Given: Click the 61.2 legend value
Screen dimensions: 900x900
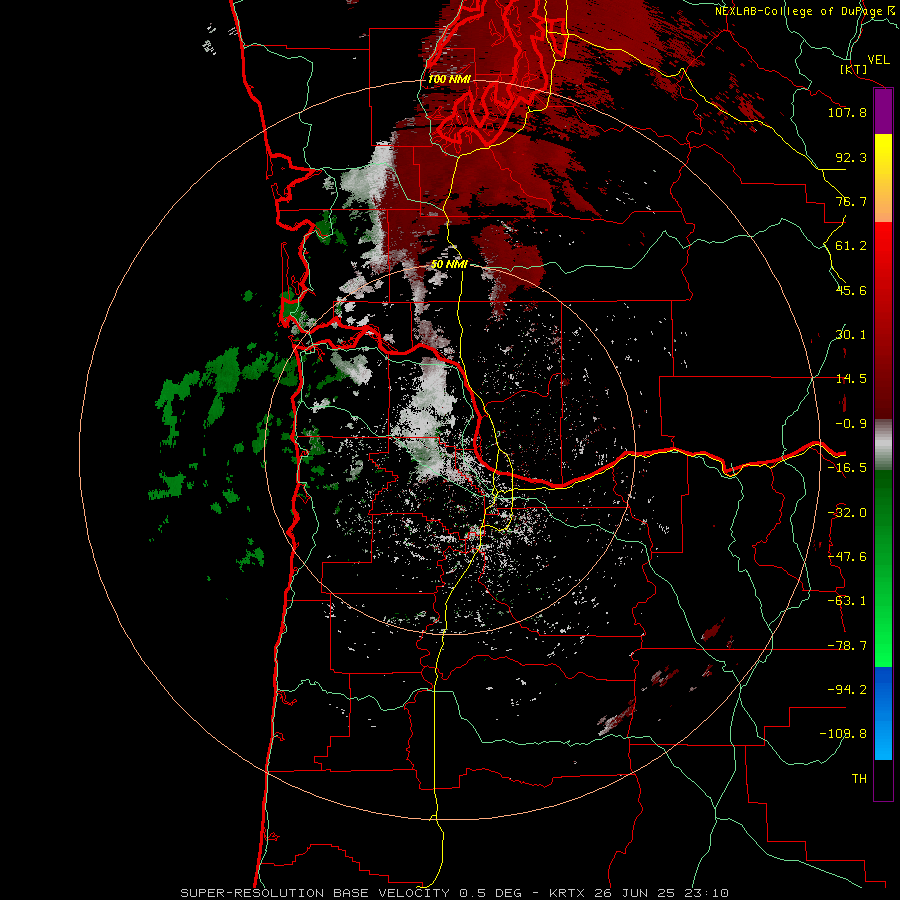Looking at the screenshot, I should [x=851, y=246].
